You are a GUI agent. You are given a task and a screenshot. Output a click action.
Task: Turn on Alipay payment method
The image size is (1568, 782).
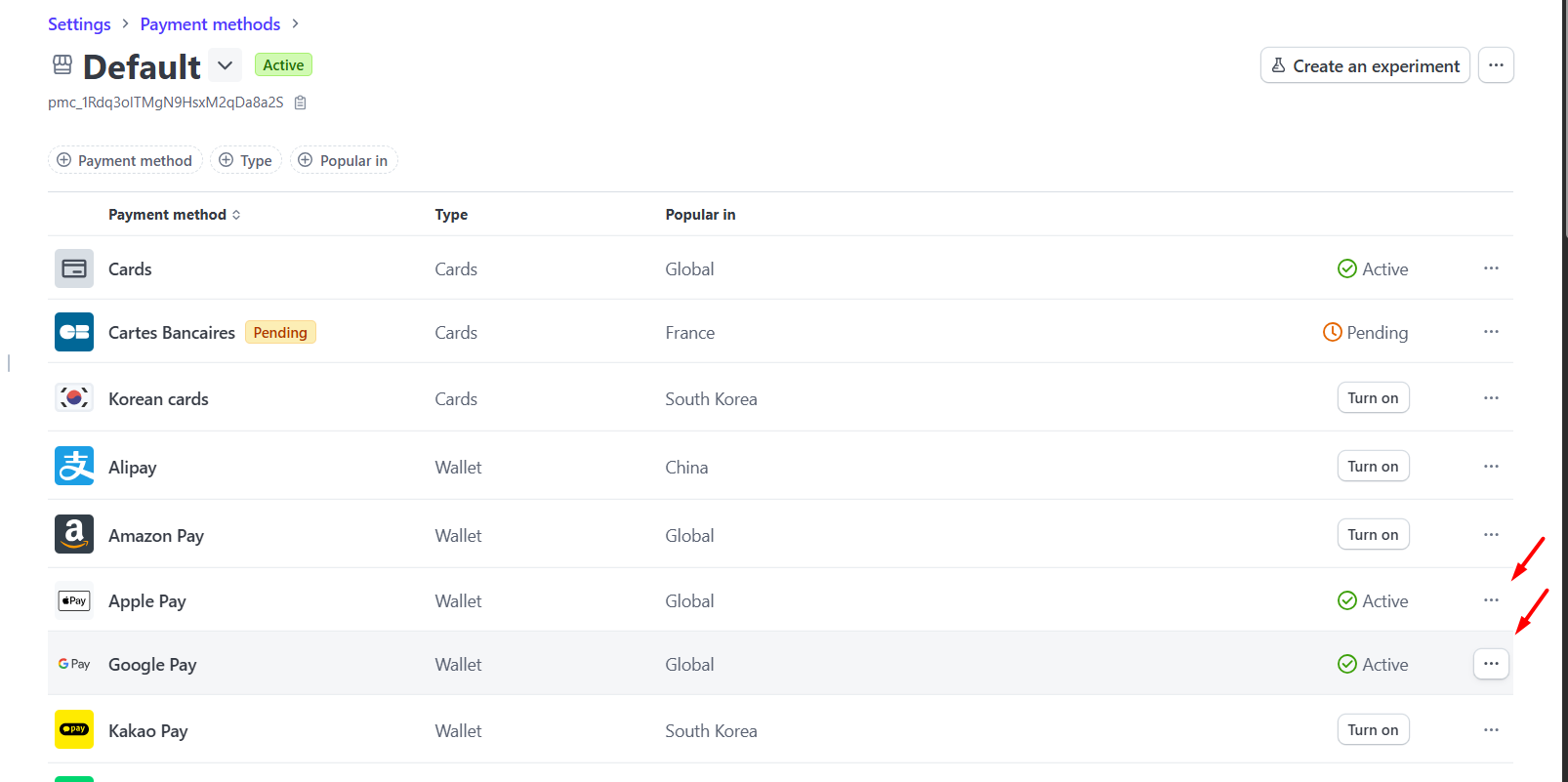(x=1373, y=467)
